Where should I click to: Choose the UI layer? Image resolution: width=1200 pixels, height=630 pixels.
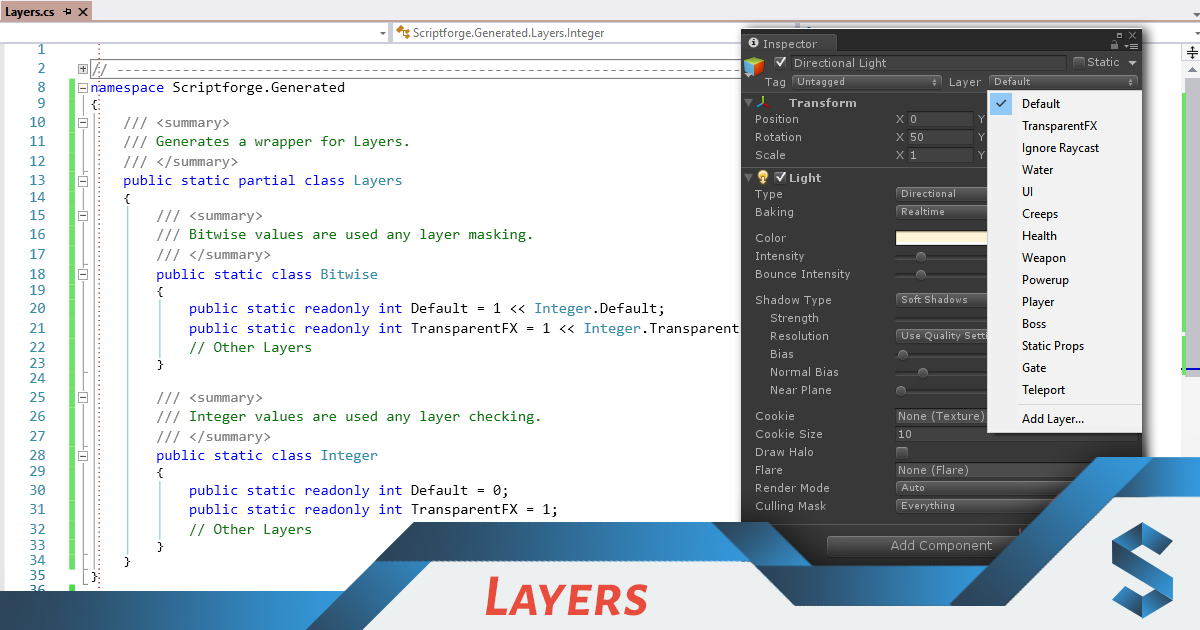[1064, 192]
